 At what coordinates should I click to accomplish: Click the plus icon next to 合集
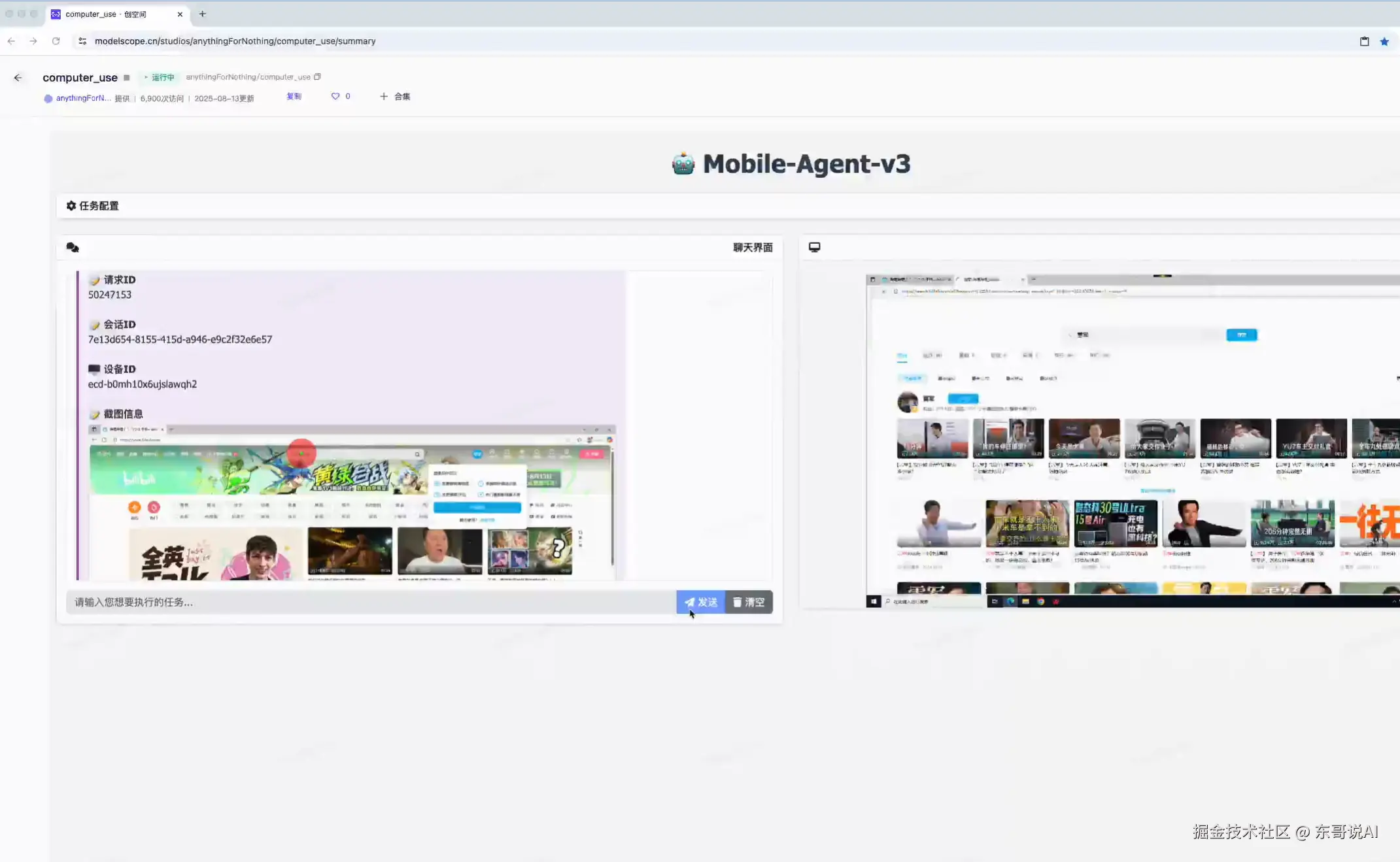[384, 96]
